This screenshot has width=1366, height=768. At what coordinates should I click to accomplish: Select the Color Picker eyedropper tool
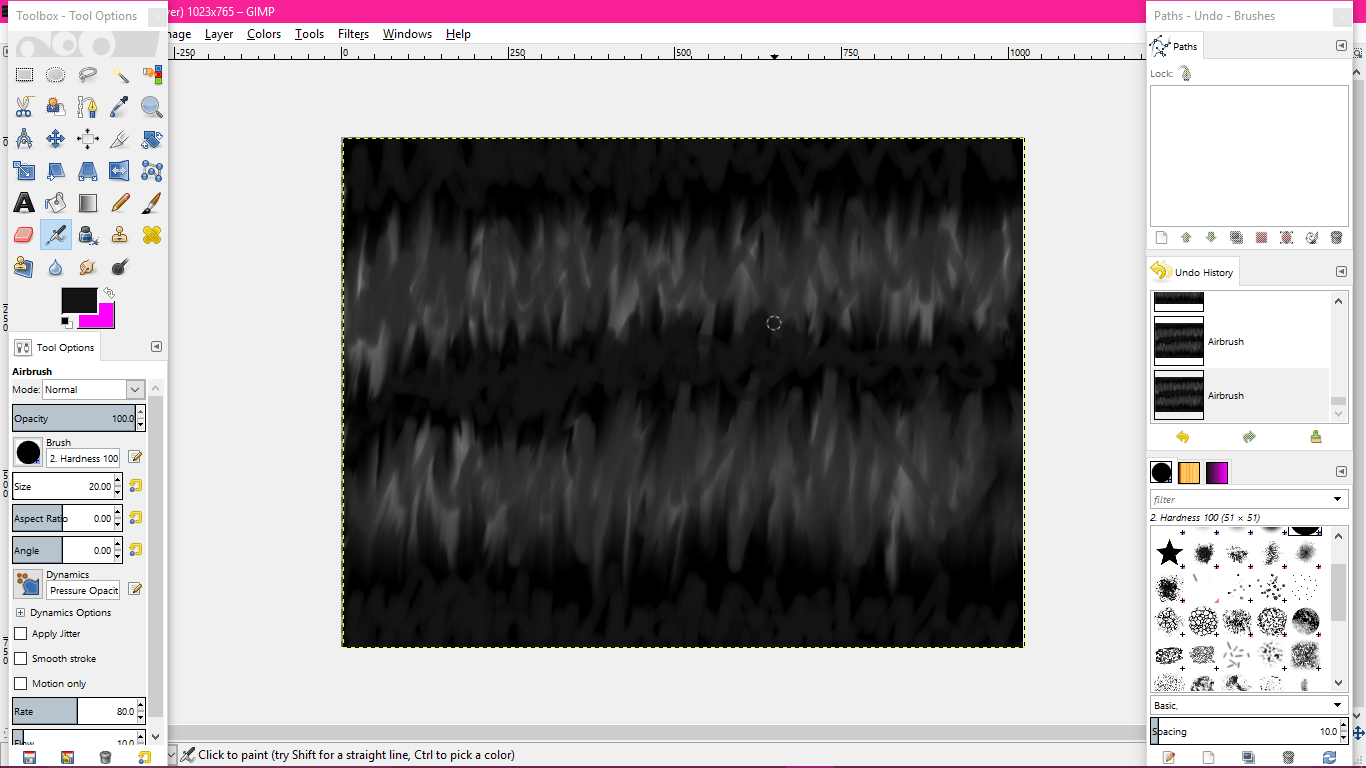pyautogui.click(x=120, y=107)
